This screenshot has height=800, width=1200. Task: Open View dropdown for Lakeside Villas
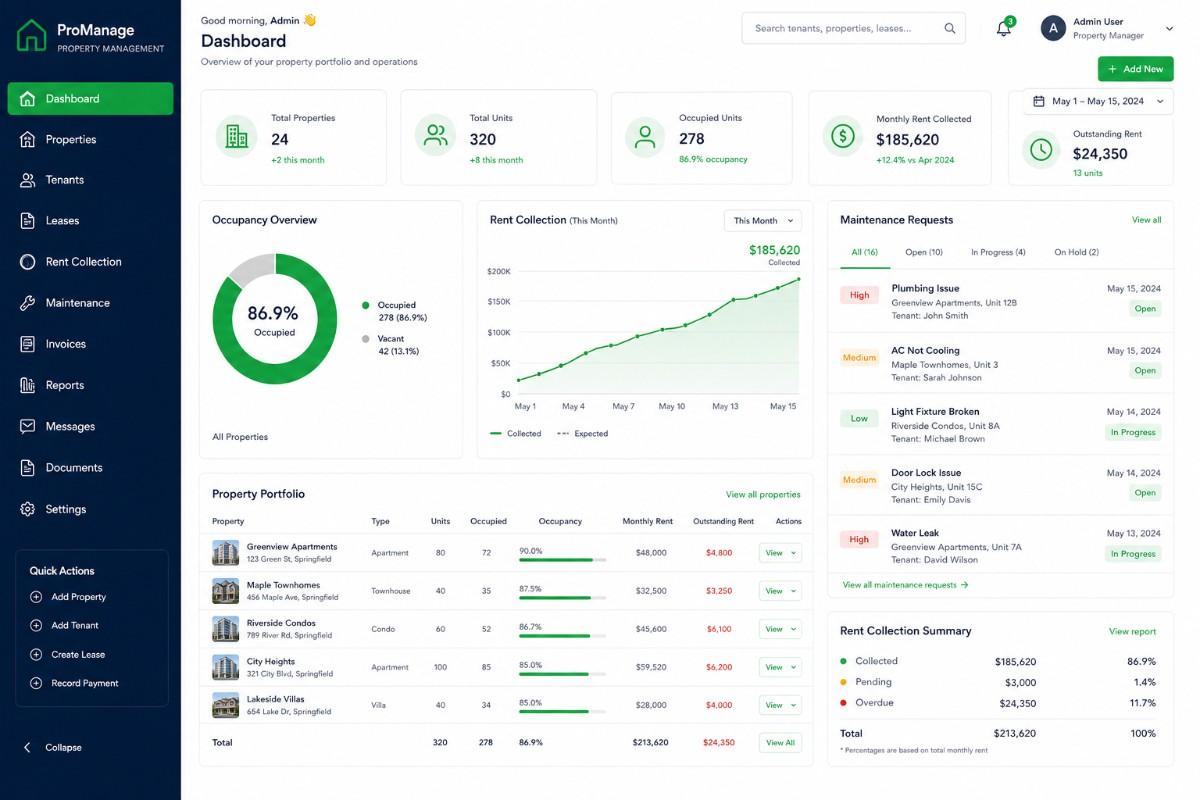coord(780,705)
